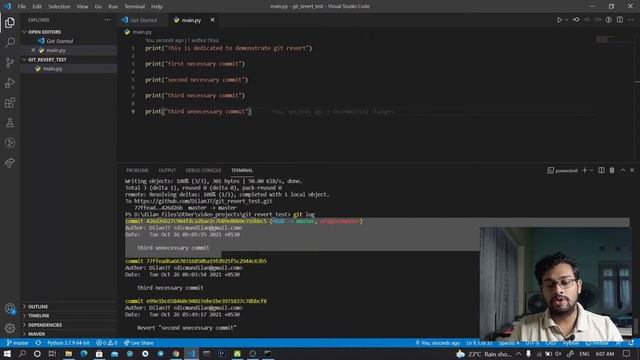Open Windows Start menu
Screen dimensions: 640x360
(x=7, y=353)
